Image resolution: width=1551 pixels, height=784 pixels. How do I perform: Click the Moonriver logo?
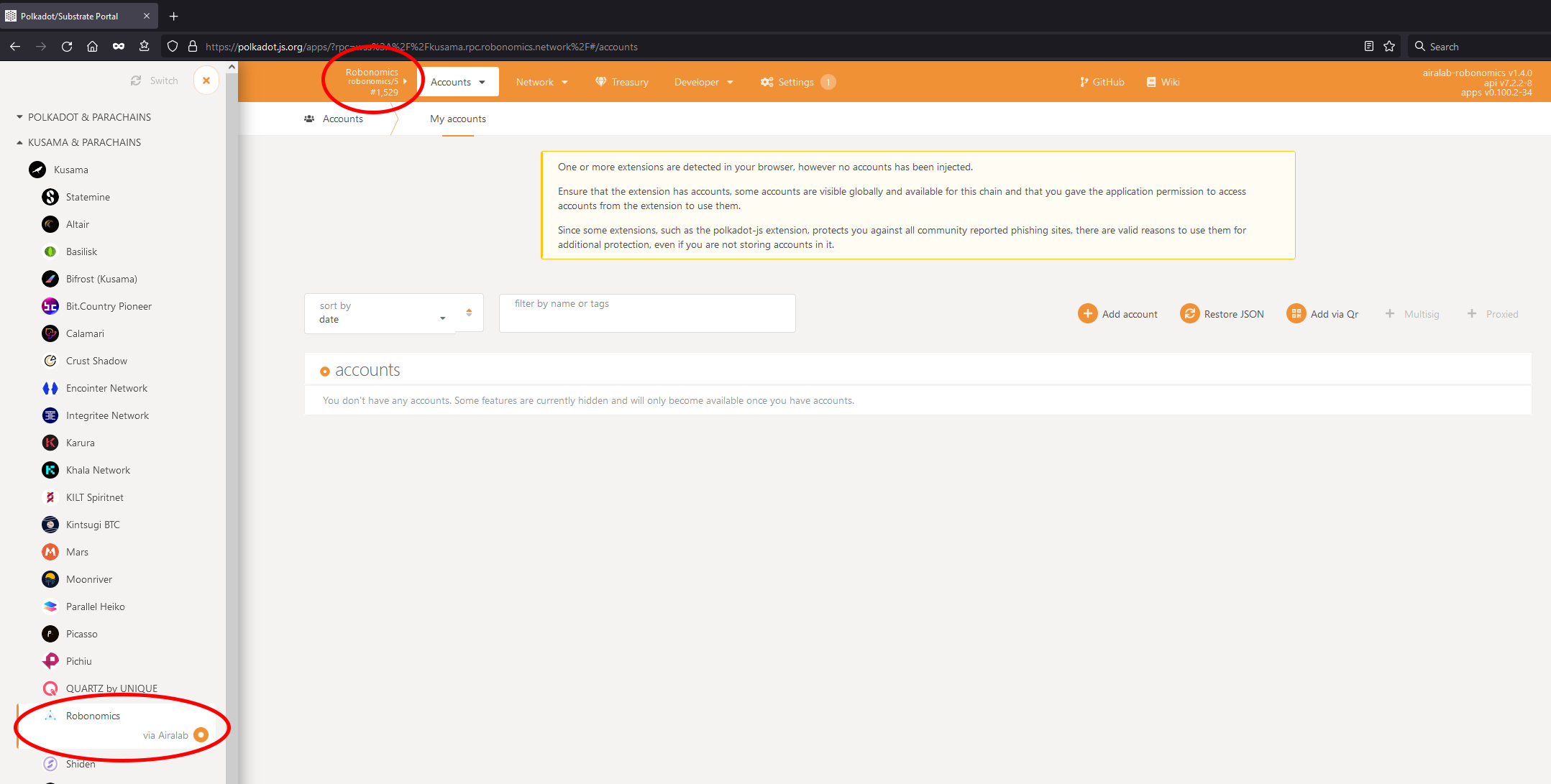point(50,579)
